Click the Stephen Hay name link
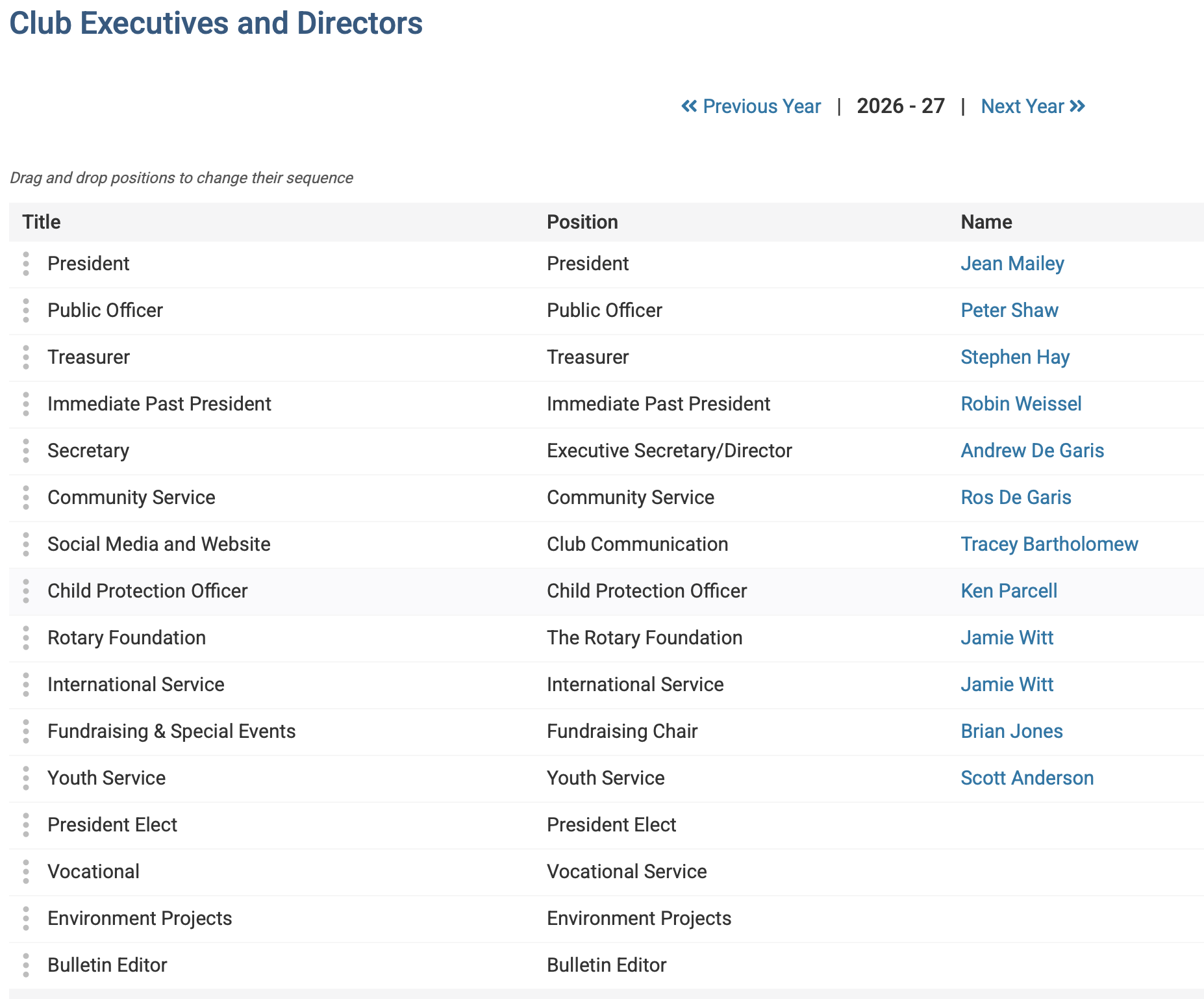Image resolution: width=1204 pixels, height=999 pixels. pyautogui.click(x=1015, y=357)
